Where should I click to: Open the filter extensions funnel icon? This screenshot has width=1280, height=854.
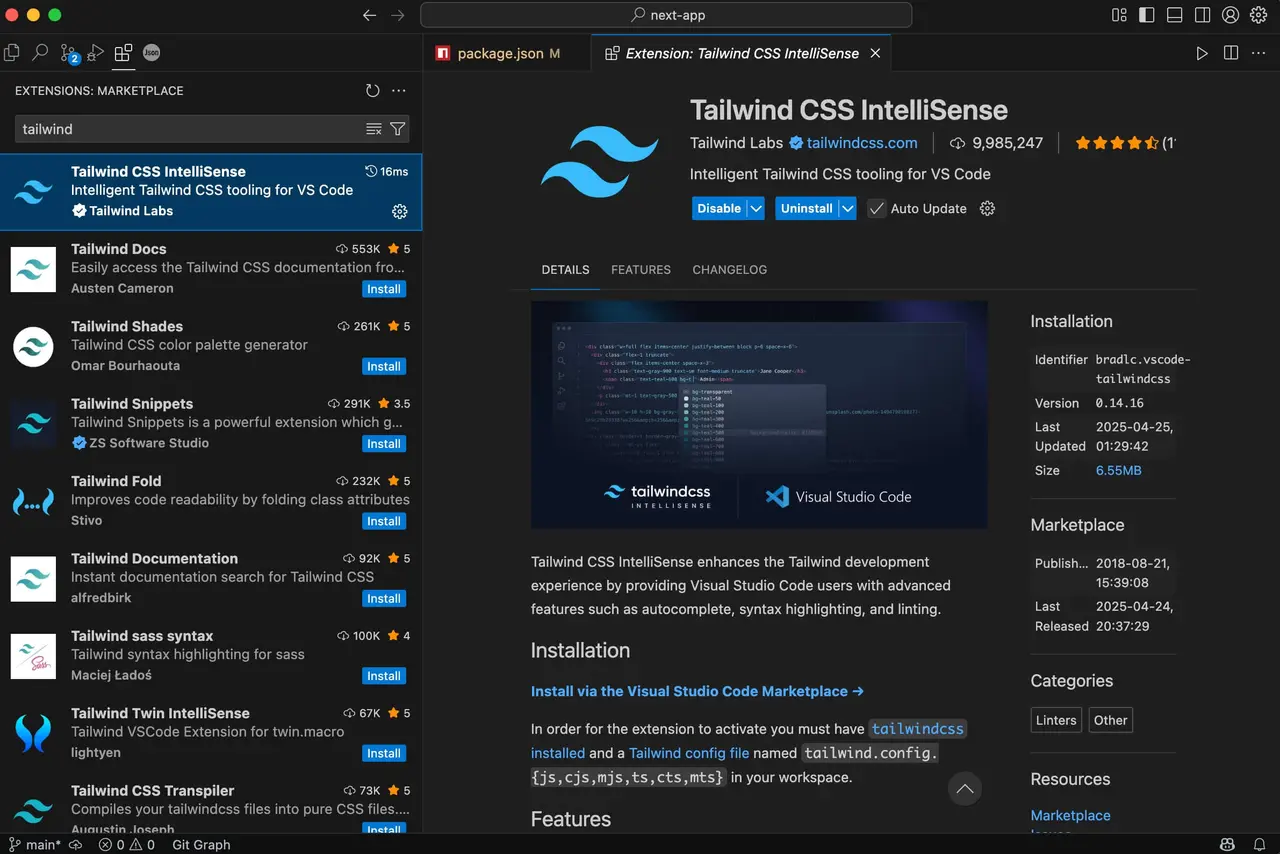pyautogui.click(x=398, y=129)
